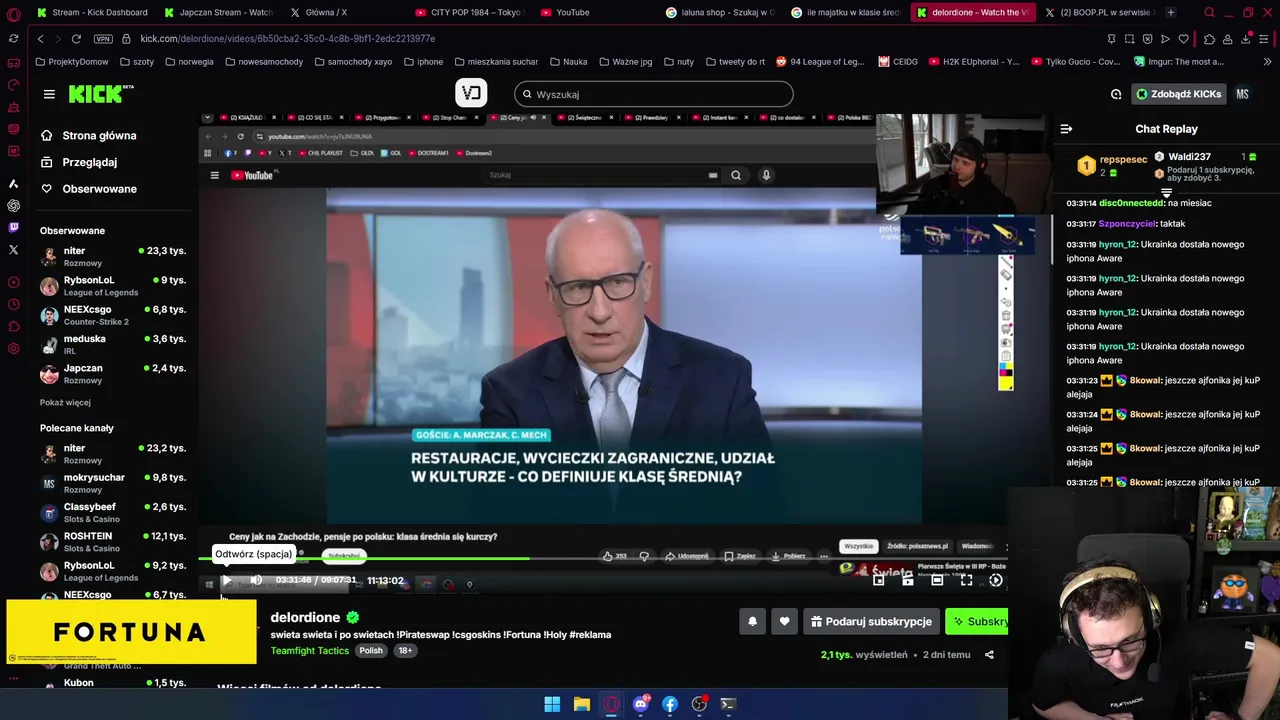
Task: Switch to Stream - Kick Dashboard tab
Action: click(92, 12)
